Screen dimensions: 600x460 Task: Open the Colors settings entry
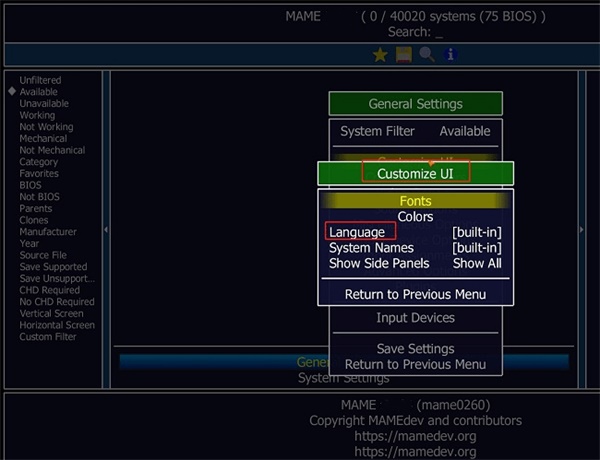(415, 216)
